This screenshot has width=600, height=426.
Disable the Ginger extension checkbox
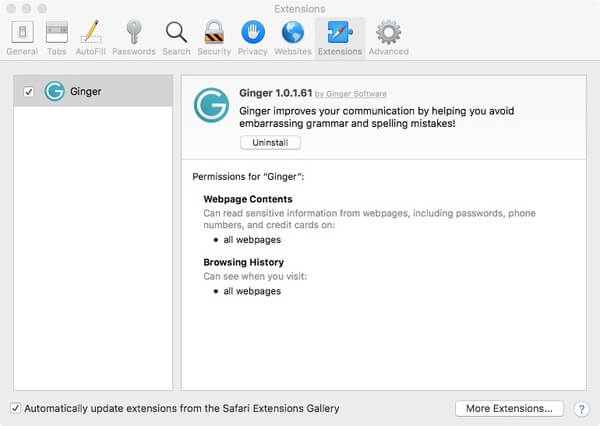[x=28, y=92]
